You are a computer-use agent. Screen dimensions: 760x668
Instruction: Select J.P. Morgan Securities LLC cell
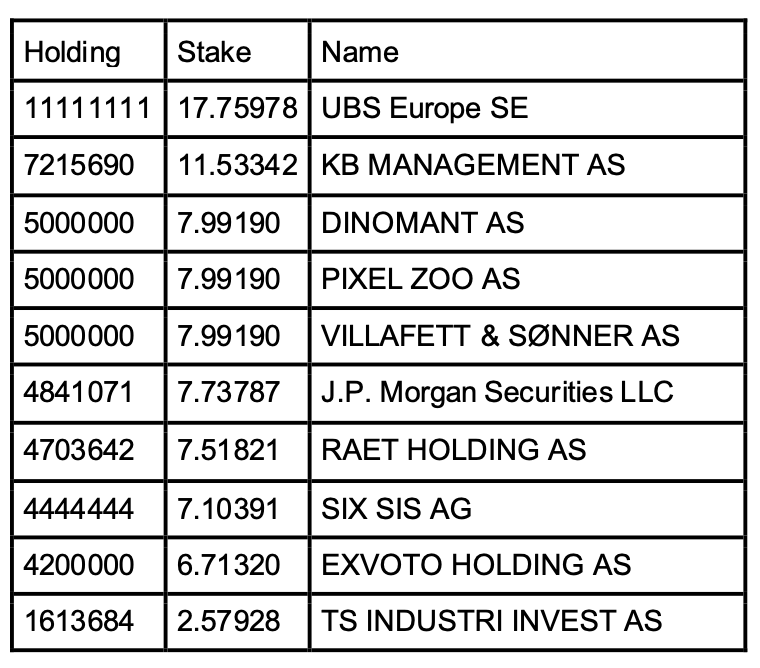click(x=527, y=393)
